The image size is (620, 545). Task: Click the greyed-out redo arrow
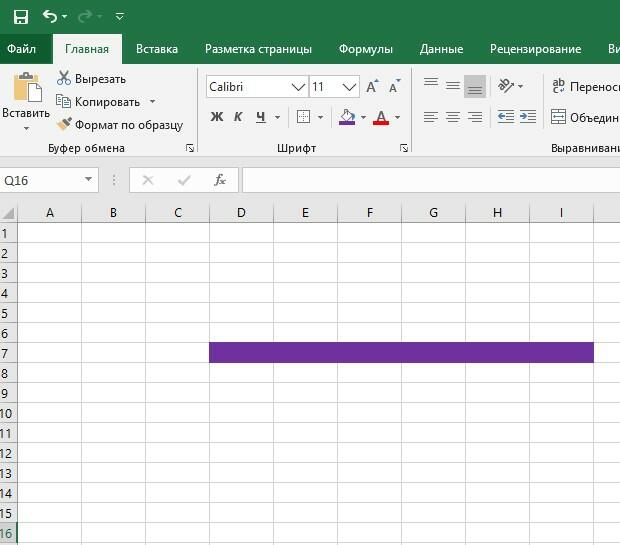pos(85,17)
